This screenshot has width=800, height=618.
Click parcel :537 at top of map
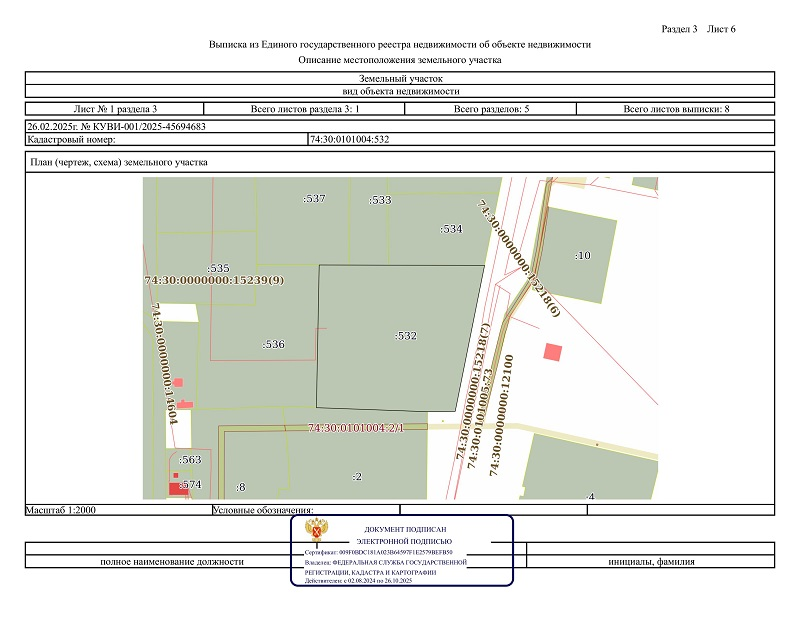(314, 199)
